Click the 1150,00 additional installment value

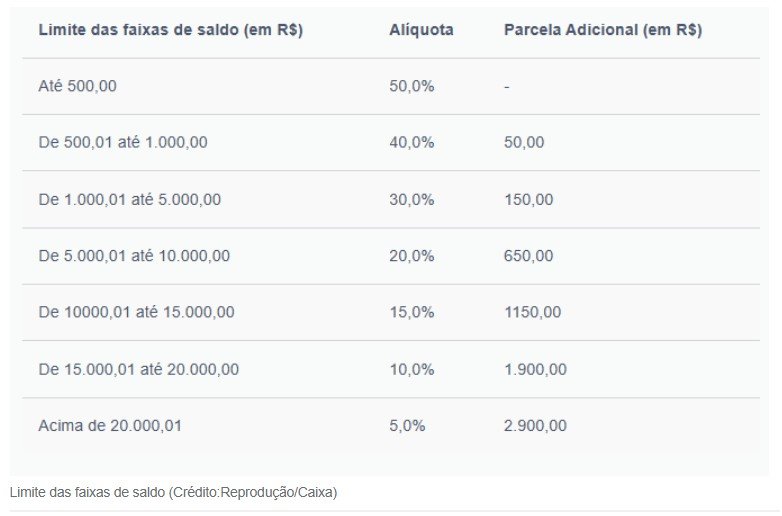(533, 312)
